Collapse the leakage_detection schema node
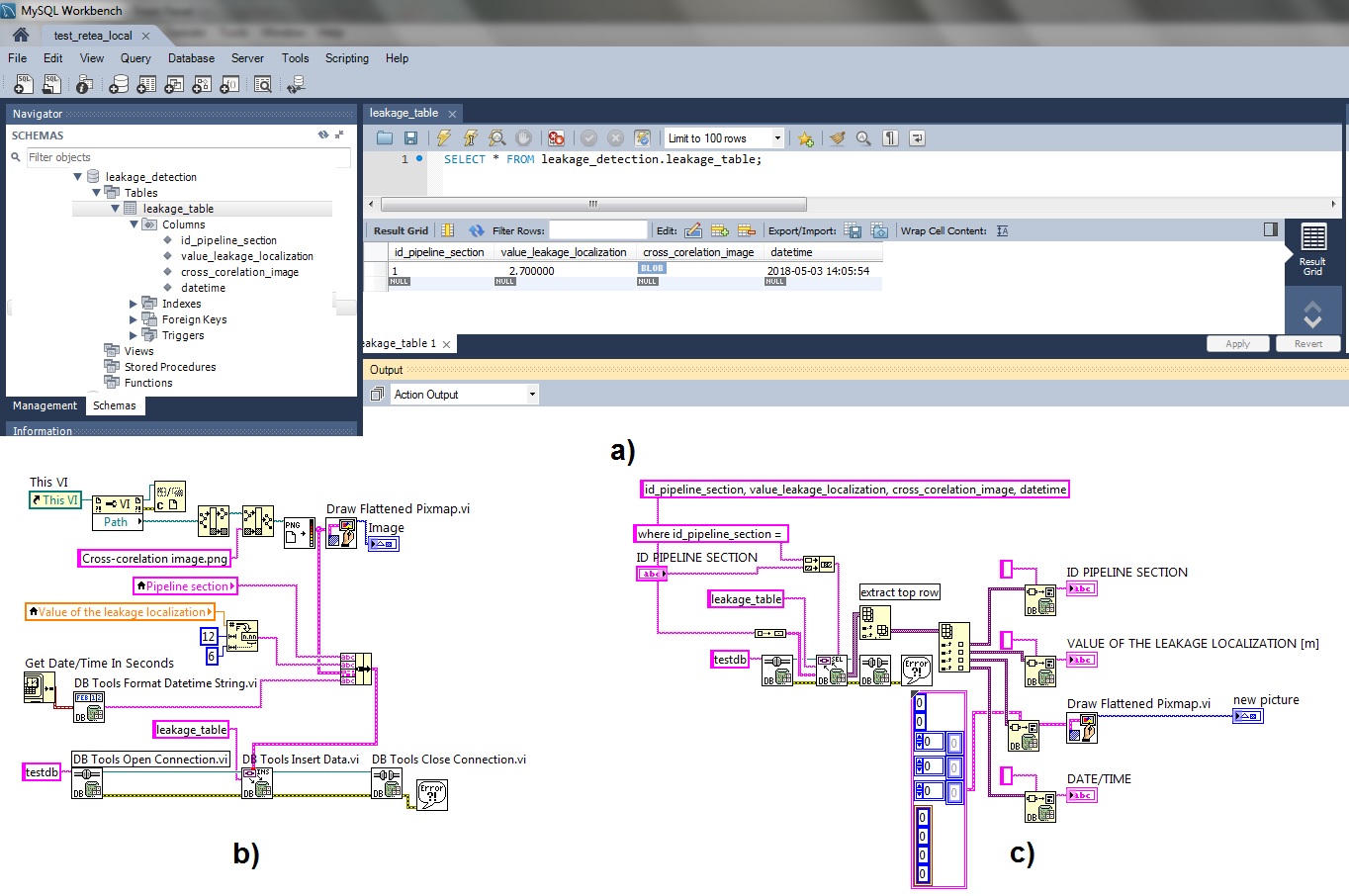Image resolution: width=1349 pixels, height=896 pixels. pos(78,177)
